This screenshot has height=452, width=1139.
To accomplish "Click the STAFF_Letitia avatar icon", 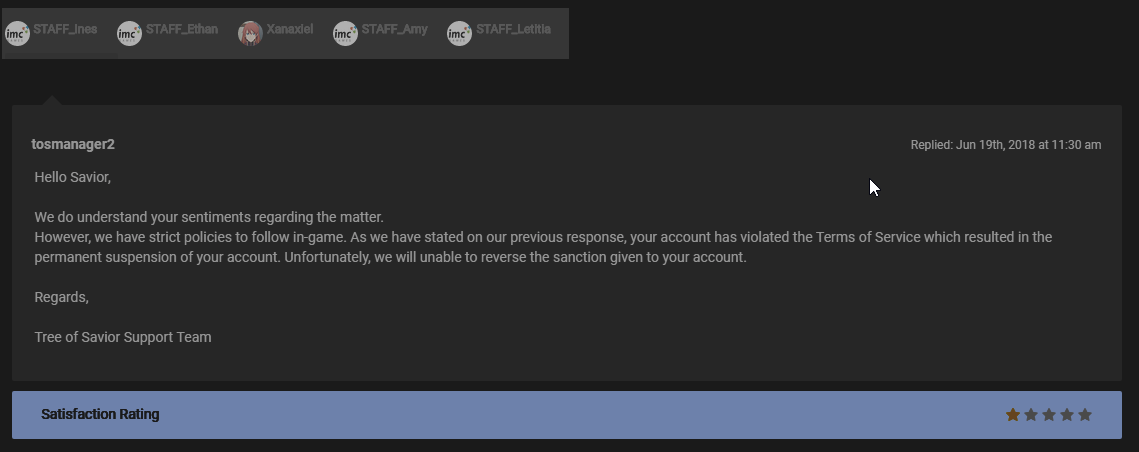I will click(459, 34).
